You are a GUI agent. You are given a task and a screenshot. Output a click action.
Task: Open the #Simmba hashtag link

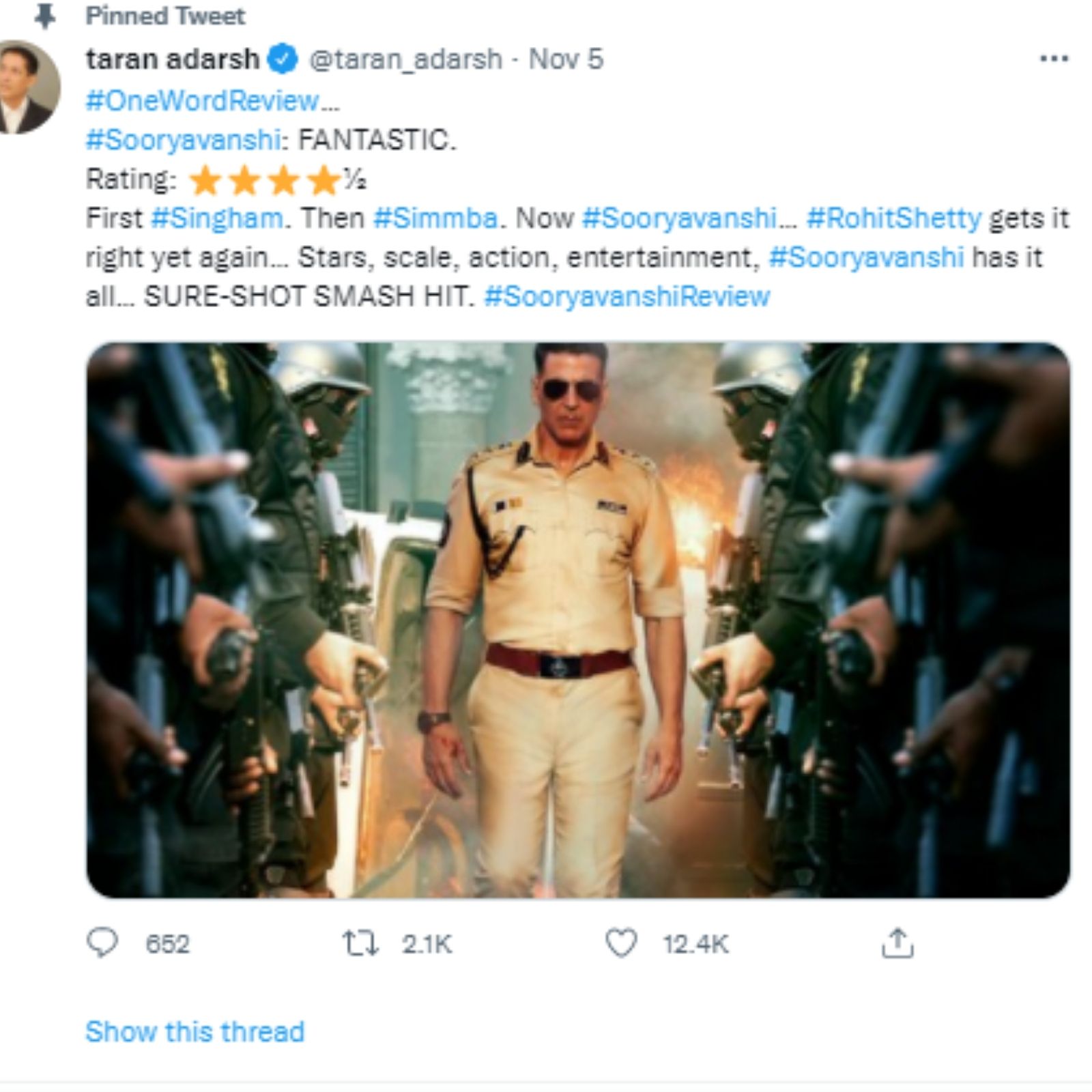click(435, 218)
